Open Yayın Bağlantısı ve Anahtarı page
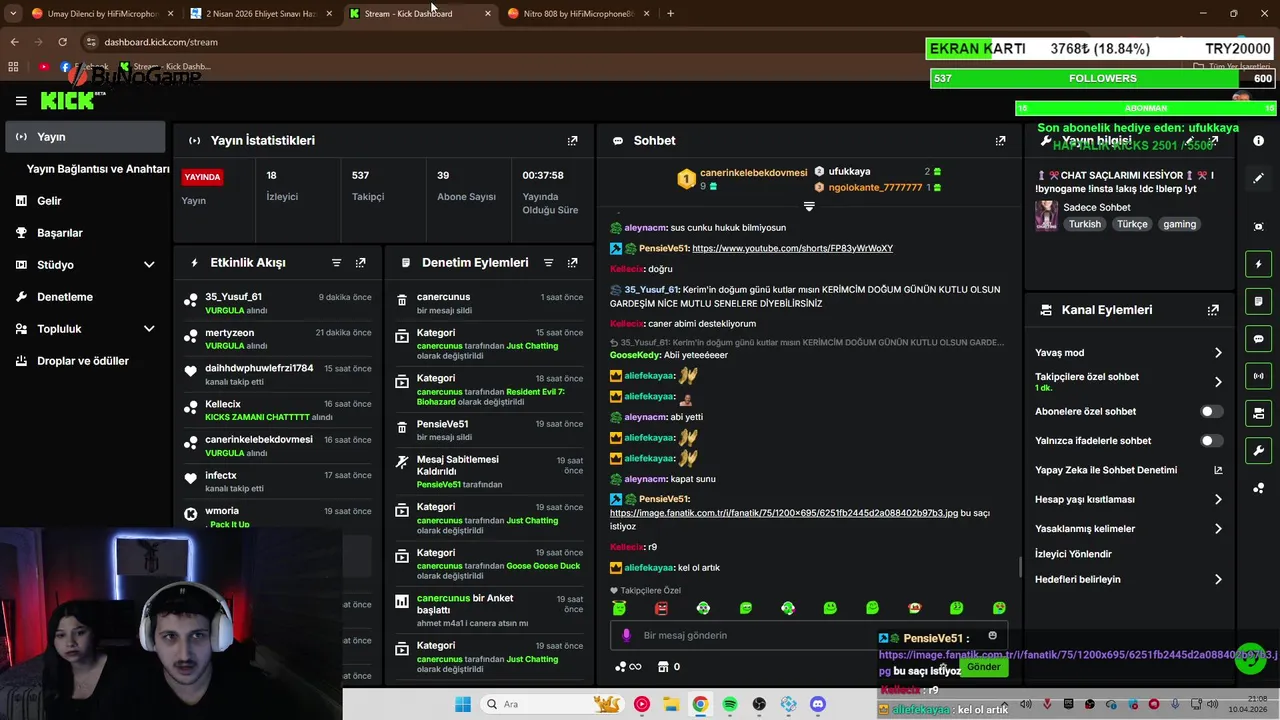The height and width of the screenshot is (720, 1280). [98, 169]
